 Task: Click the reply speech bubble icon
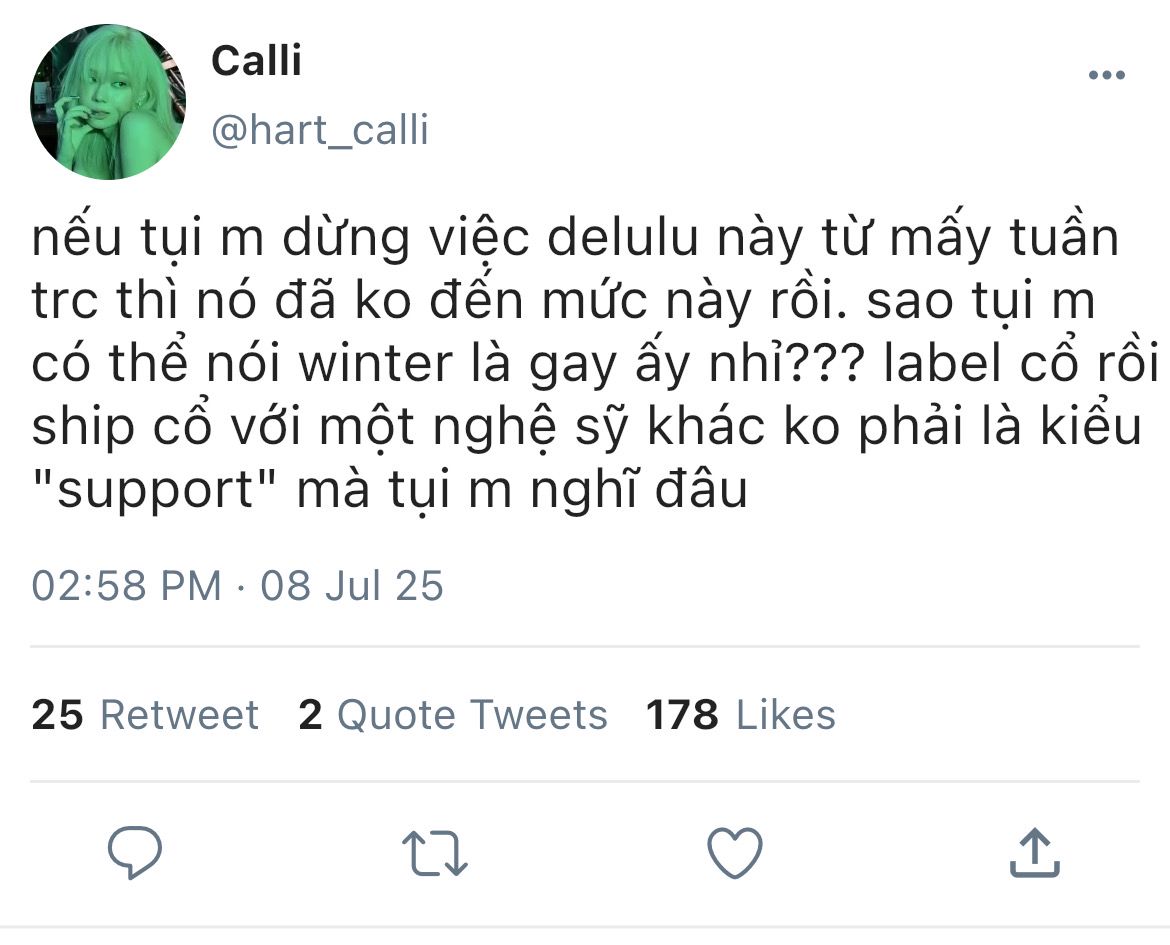(135, 853)
